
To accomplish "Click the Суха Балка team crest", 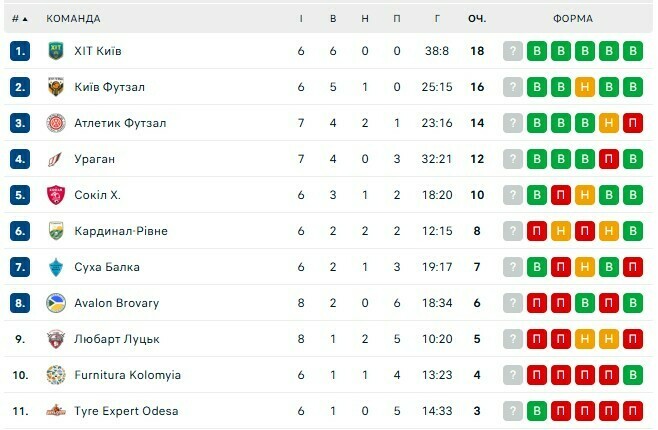I will pyautogui.click(x=55, y=267).
